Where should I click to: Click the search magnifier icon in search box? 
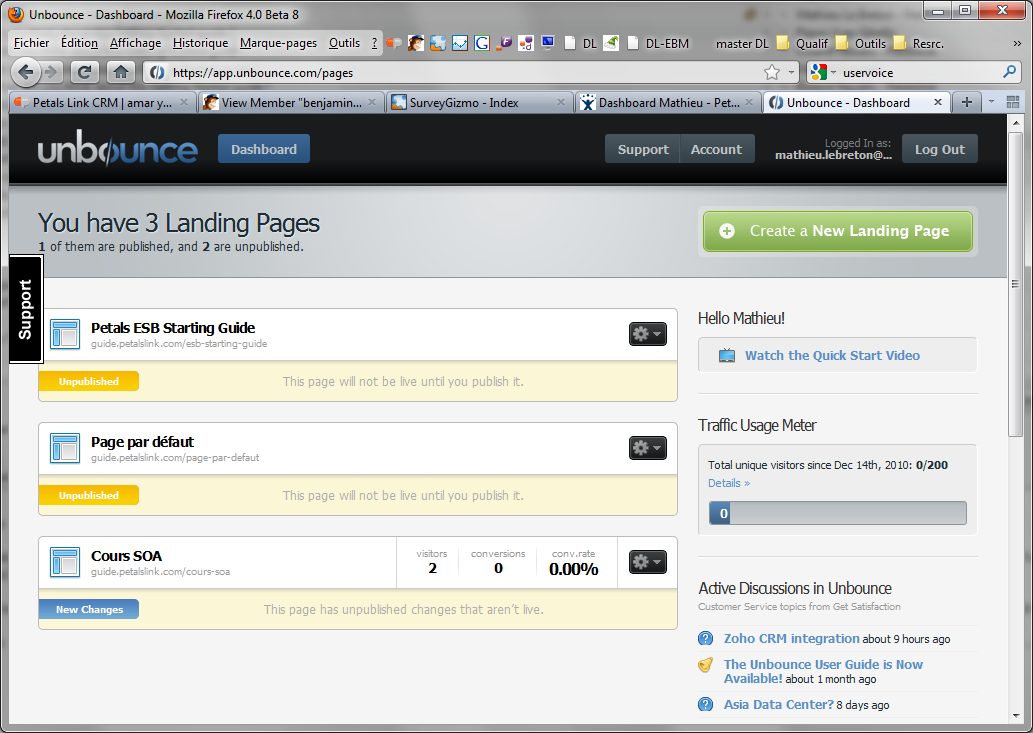(x=1009, y=72)
